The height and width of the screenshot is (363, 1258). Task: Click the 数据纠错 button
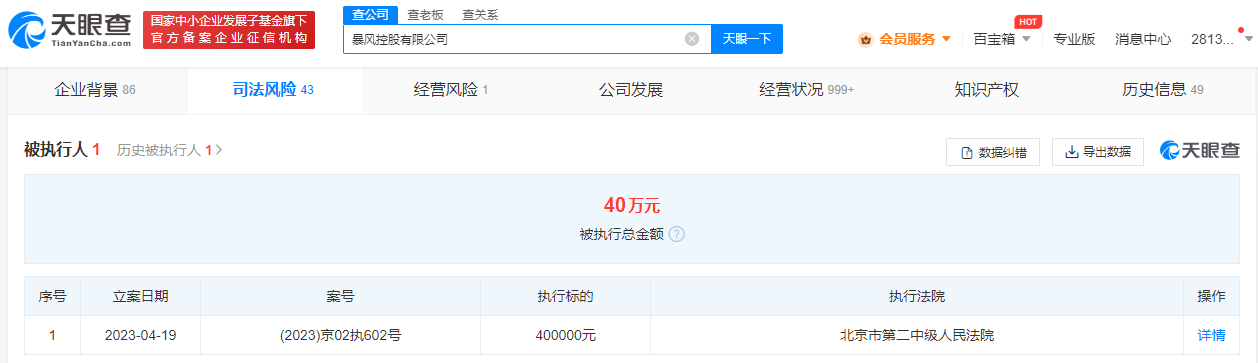tap(993, 152)
